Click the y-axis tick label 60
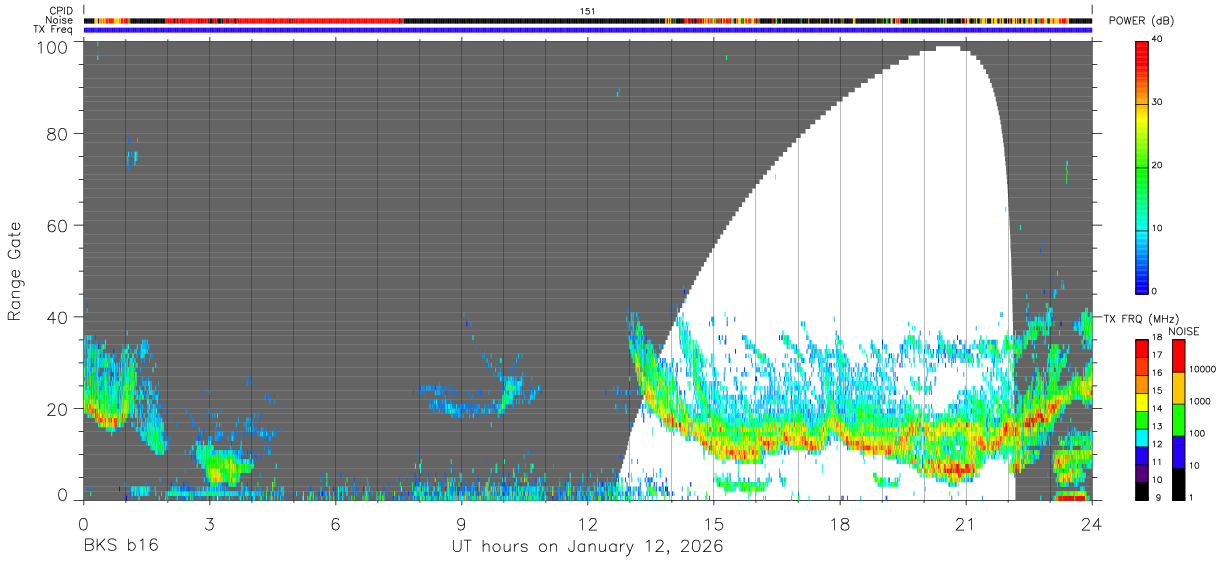1228x567 pixels. [x=60, y=226]
